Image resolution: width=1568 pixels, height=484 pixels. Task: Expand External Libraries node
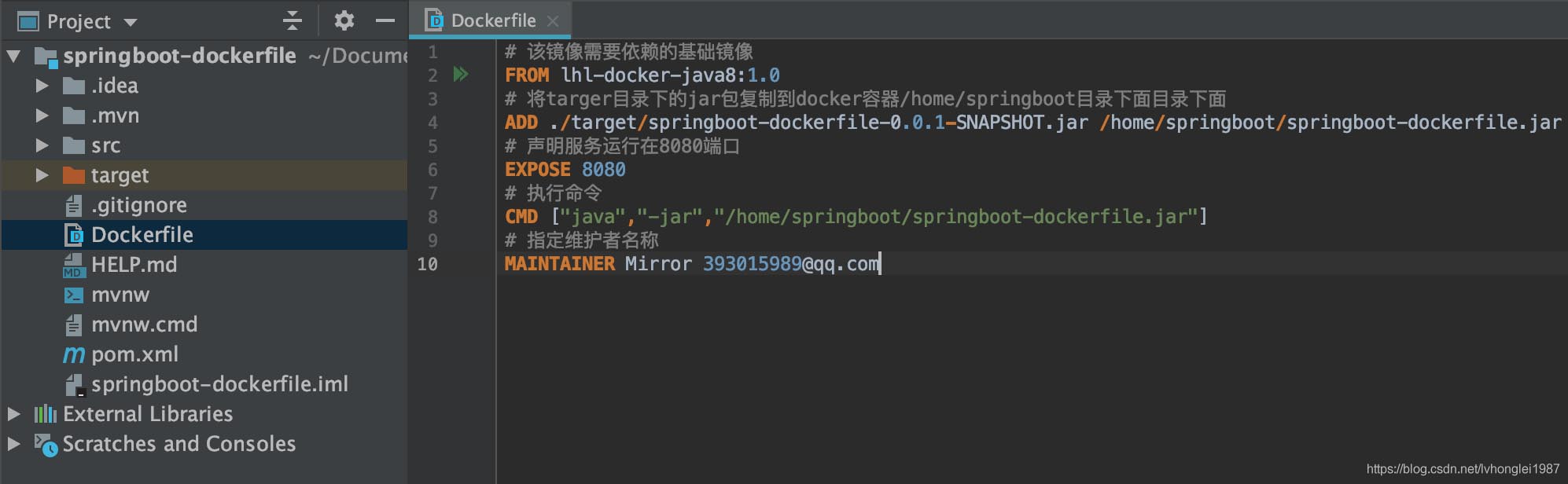pyautogui.click(x=13, y=414)
